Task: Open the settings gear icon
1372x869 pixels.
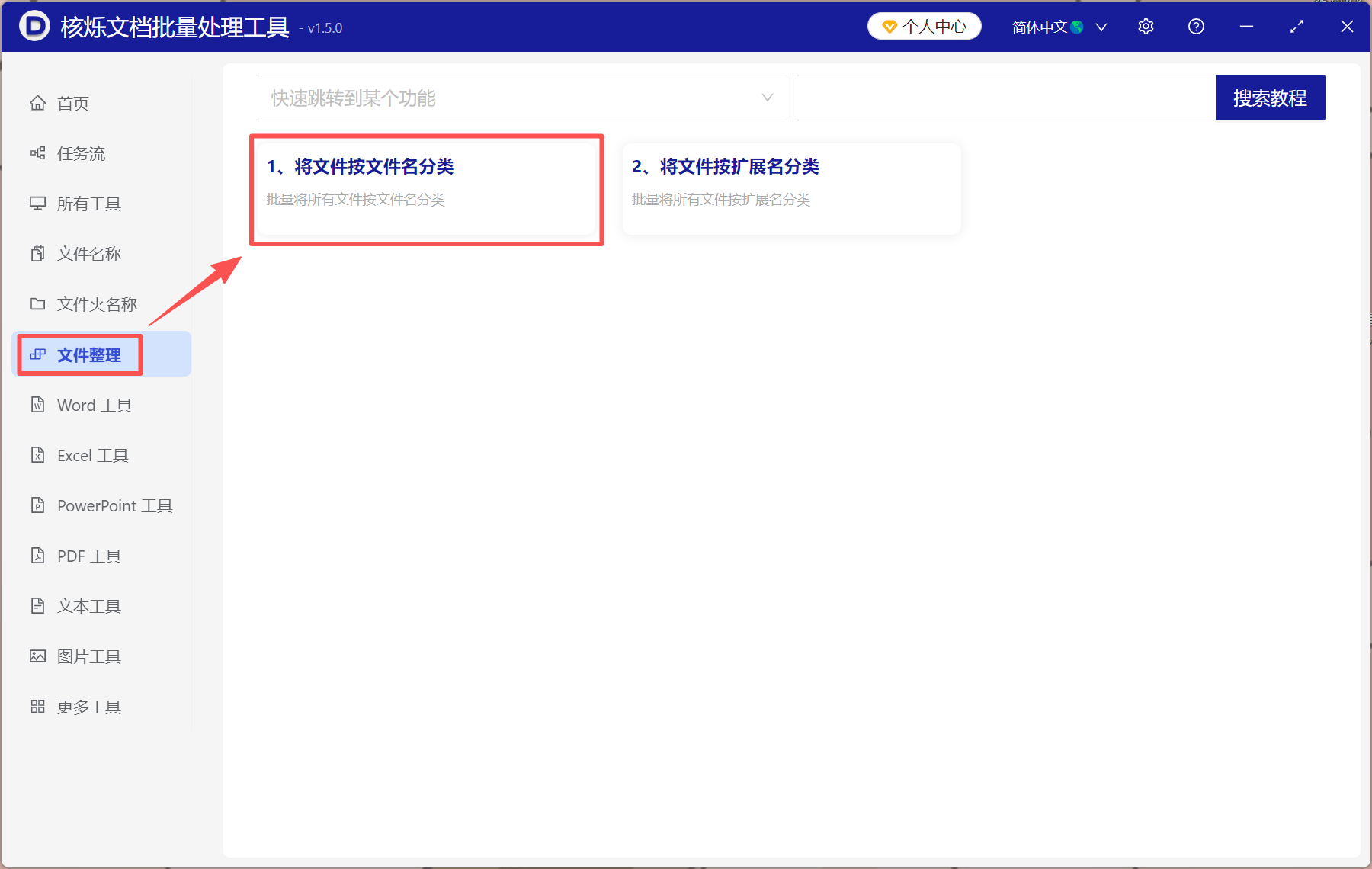Action: point(1146,26)
